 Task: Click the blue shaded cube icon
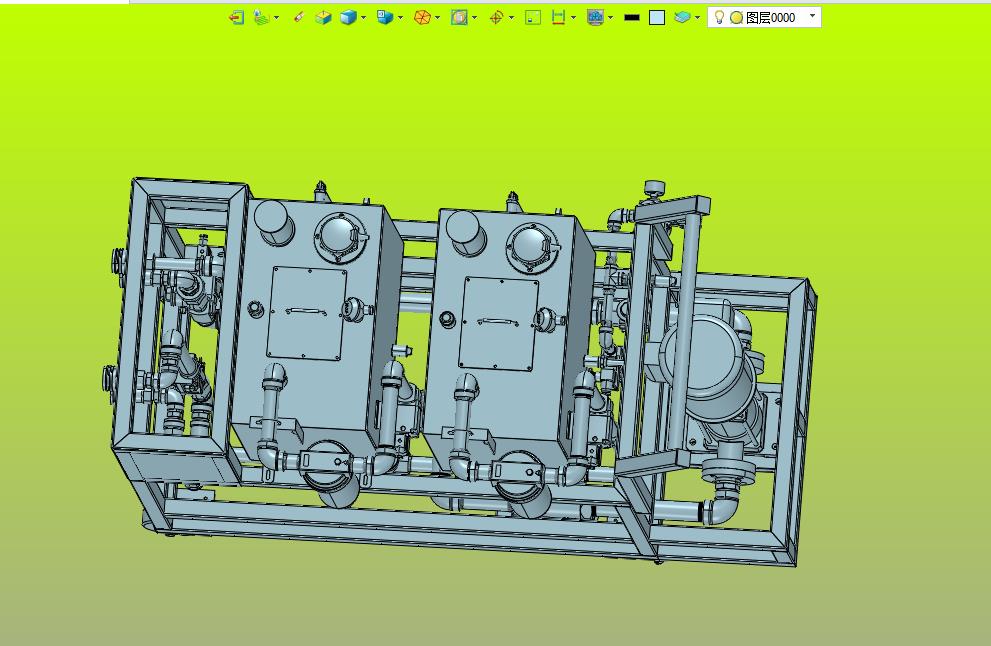(x=348, y=18)
